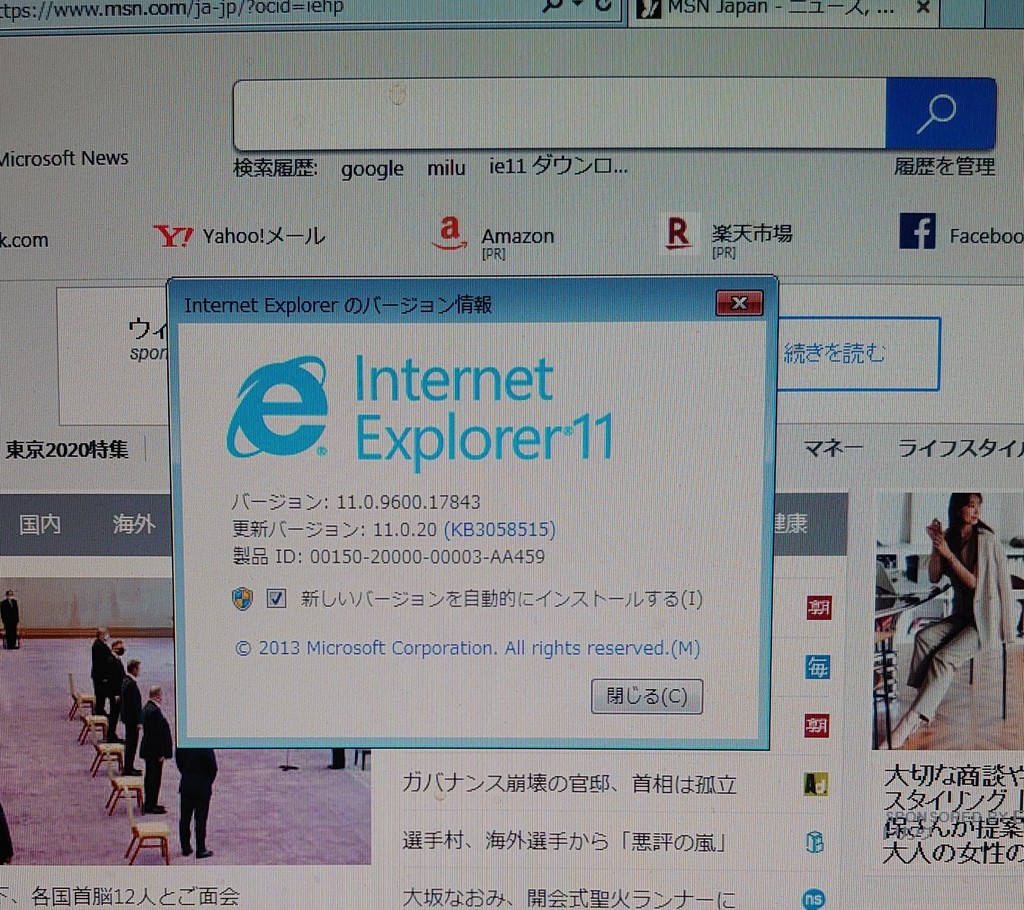Click the blue magnifier search button

coord(940,114)
